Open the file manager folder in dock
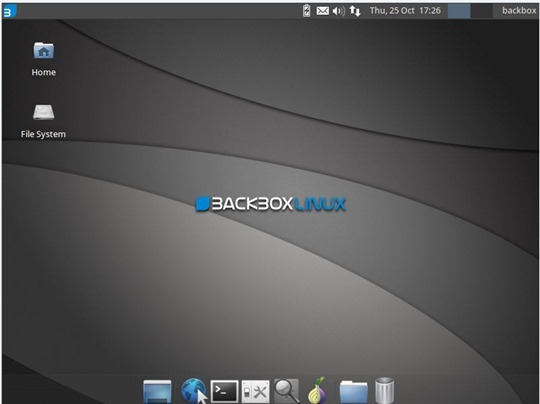This screenshot has width=540, height=404. click(354, 392)
